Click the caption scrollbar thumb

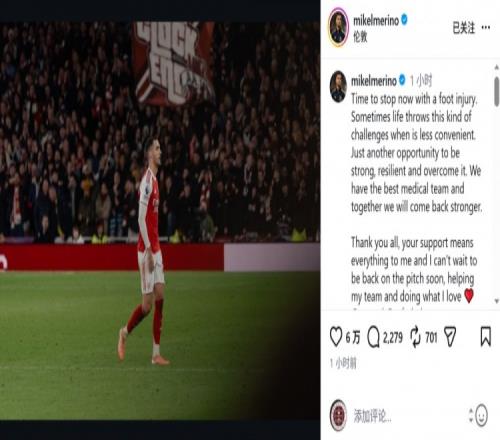click(497, 91)
